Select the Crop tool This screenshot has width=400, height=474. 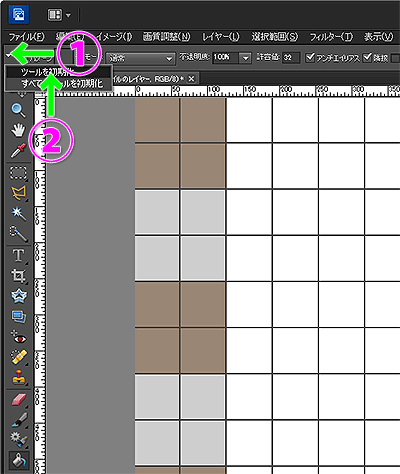tap(19, 276)
